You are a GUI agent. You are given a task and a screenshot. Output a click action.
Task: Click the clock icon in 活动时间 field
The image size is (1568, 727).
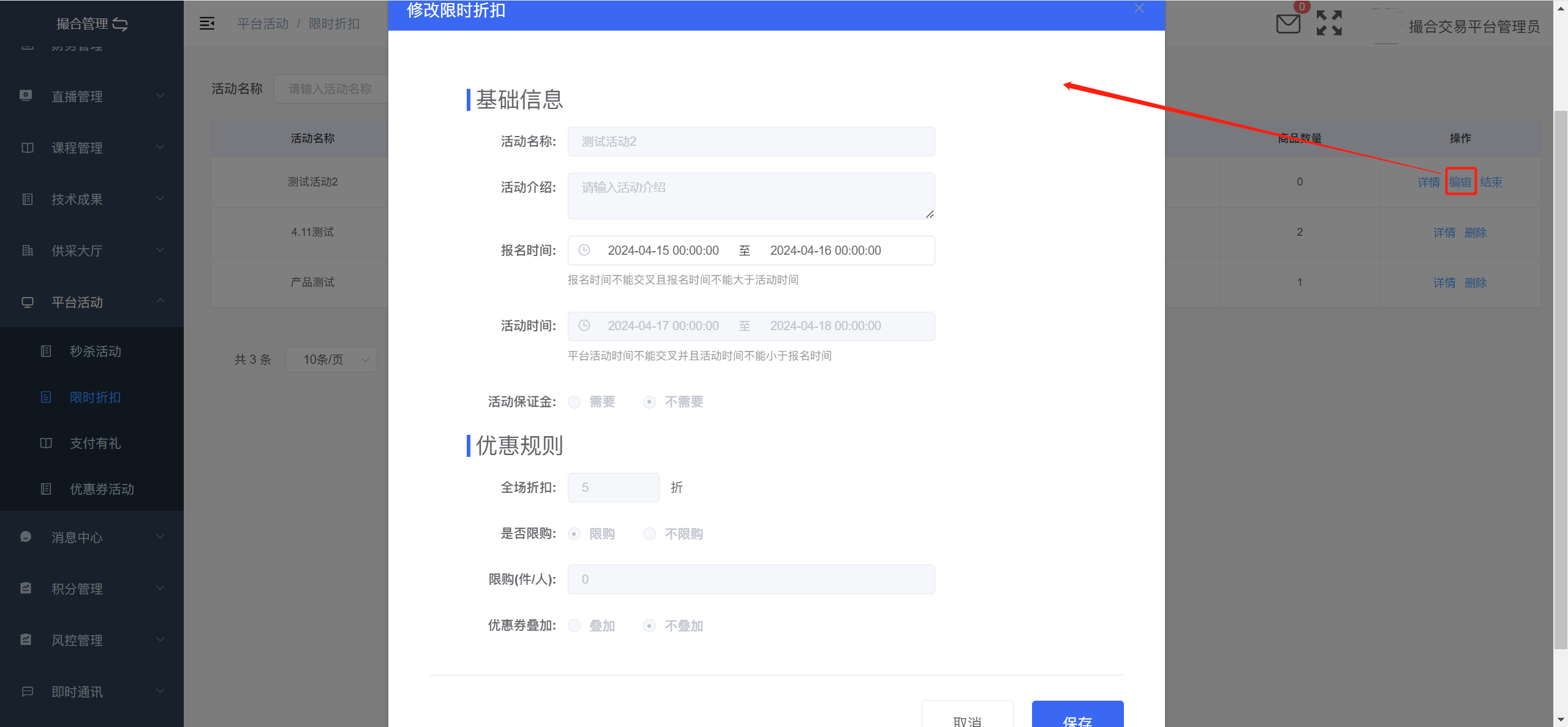[x=584, y=325]
